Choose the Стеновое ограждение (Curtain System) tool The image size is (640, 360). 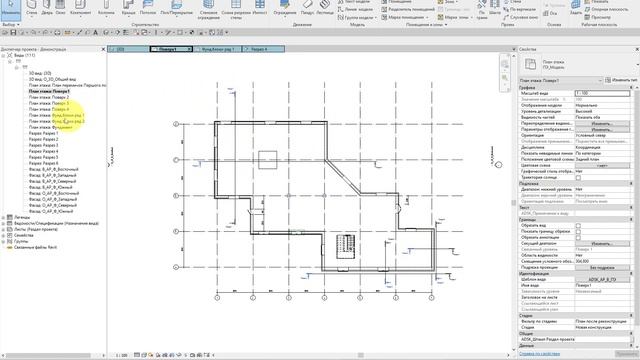click(x=209, y=10)
